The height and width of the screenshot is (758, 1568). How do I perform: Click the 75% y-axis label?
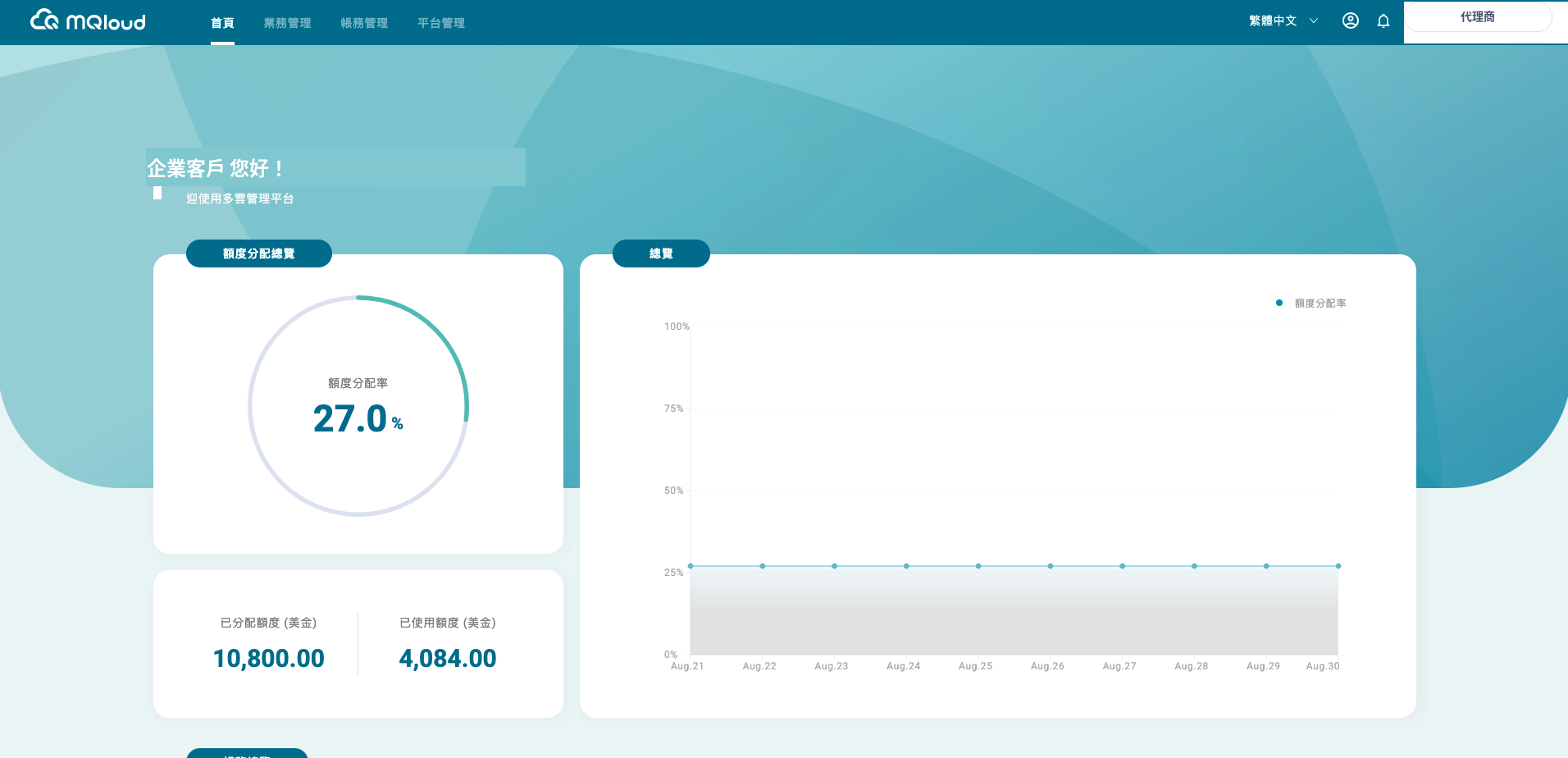coord(673,409)
